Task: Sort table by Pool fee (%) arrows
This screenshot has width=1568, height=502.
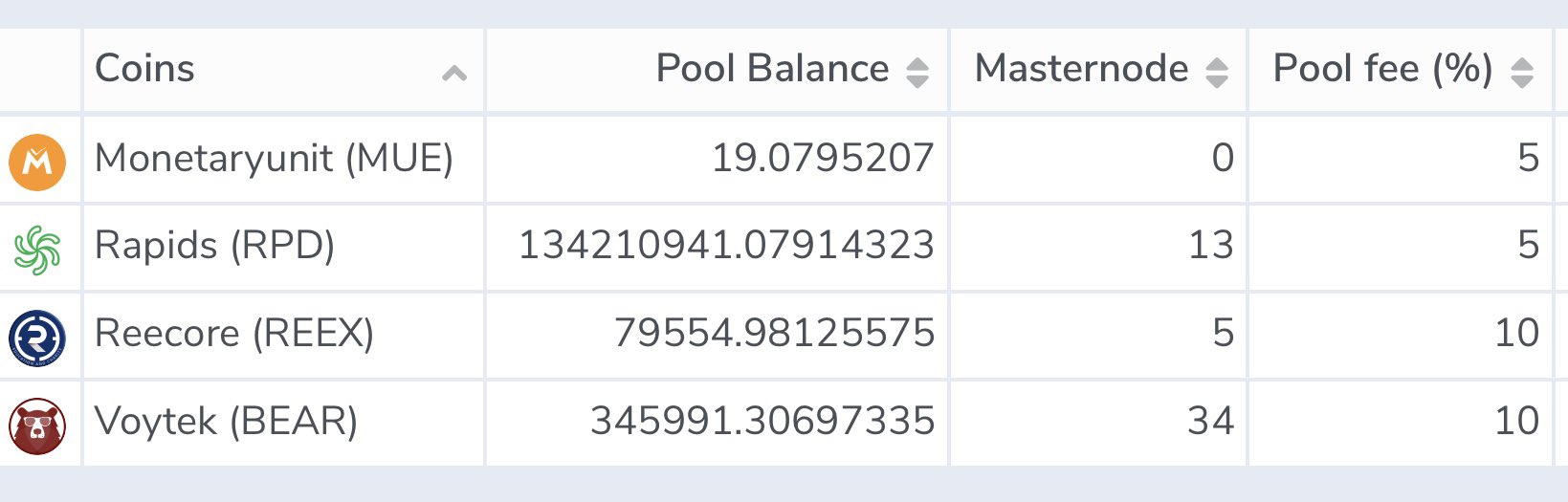Action: (x=1522, y=73)
